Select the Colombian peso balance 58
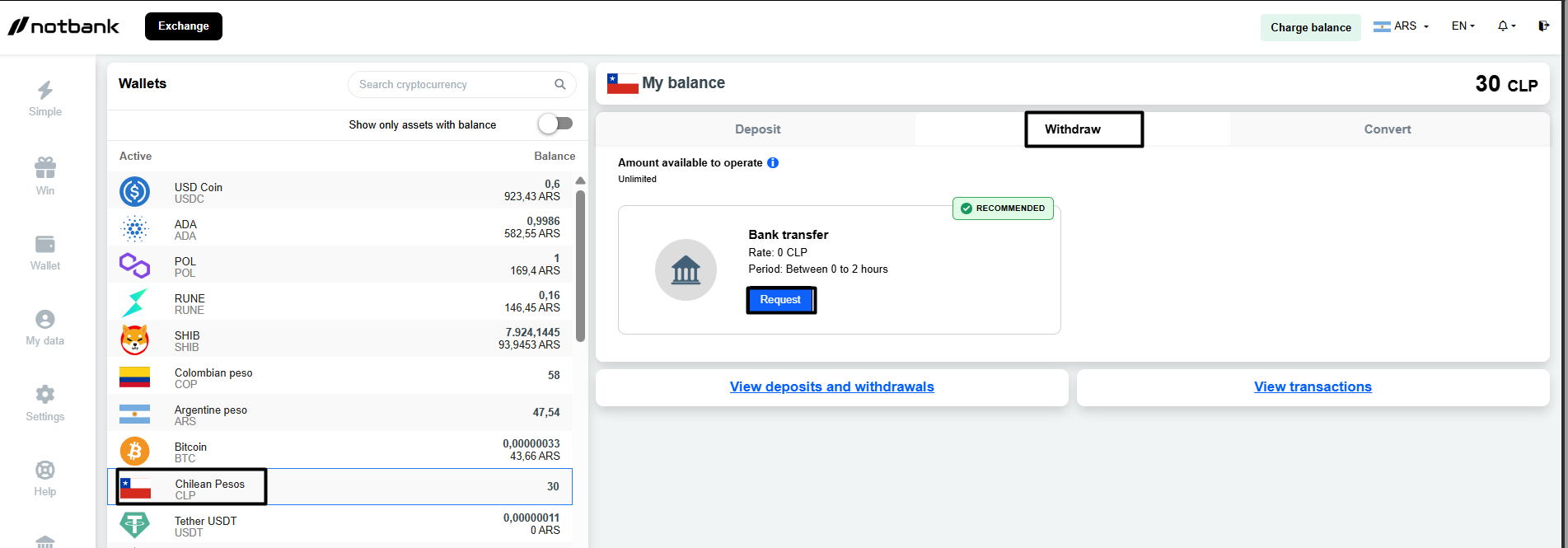 pos(554,375)
